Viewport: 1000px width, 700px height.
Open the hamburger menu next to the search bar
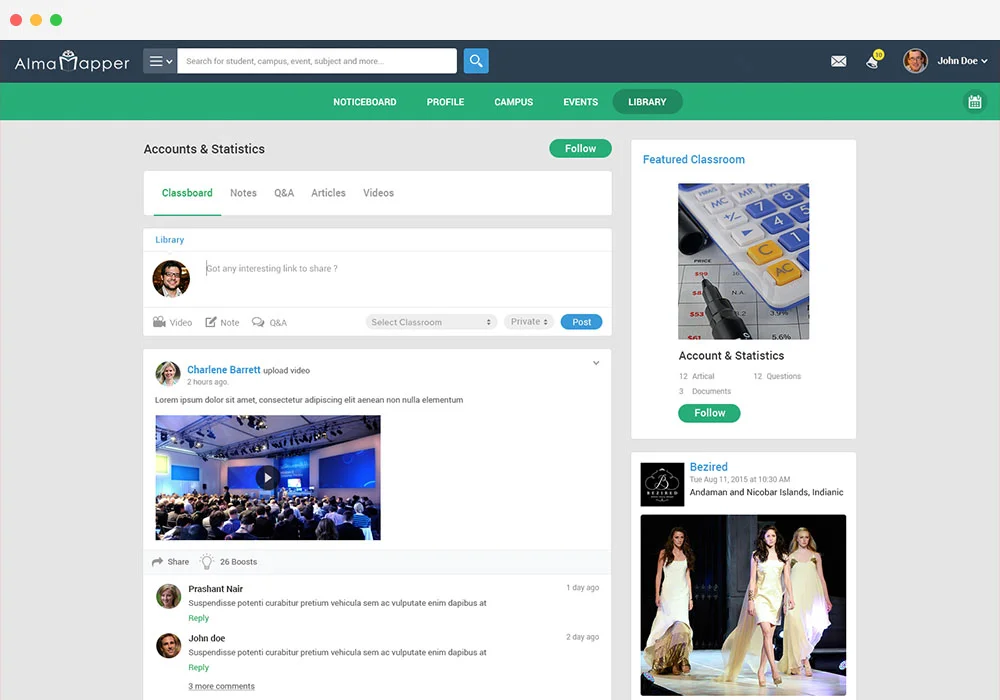click(158, 60)
